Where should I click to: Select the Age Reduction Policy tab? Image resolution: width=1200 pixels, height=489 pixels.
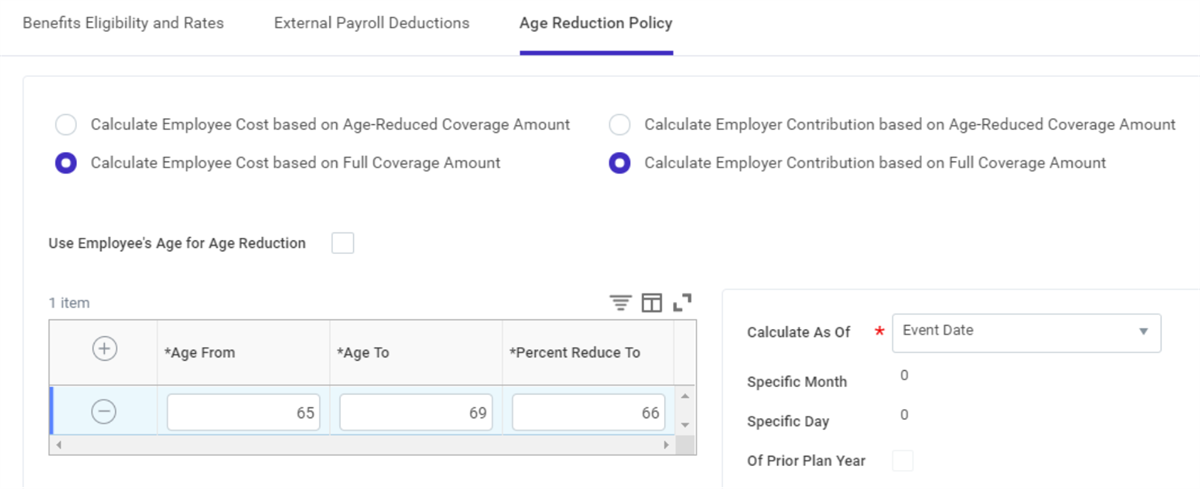(x=596, y=23)
